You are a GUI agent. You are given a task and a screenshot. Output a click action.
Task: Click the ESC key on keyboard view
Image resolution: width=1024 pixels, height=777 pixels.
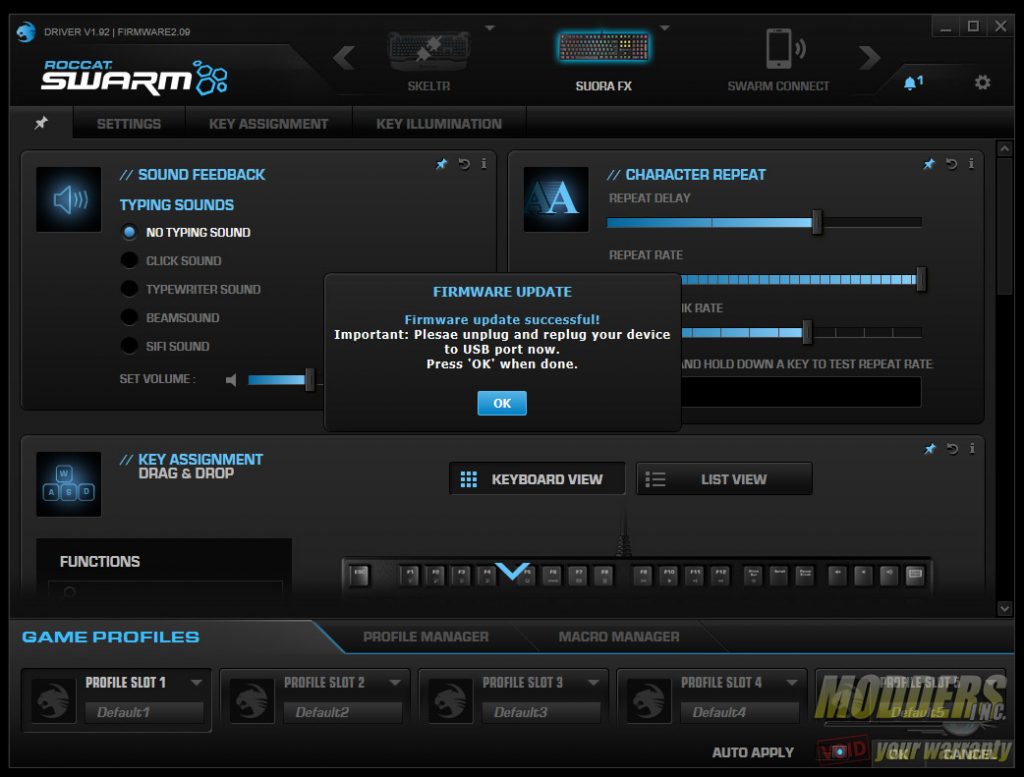click(x=359, y=575)
